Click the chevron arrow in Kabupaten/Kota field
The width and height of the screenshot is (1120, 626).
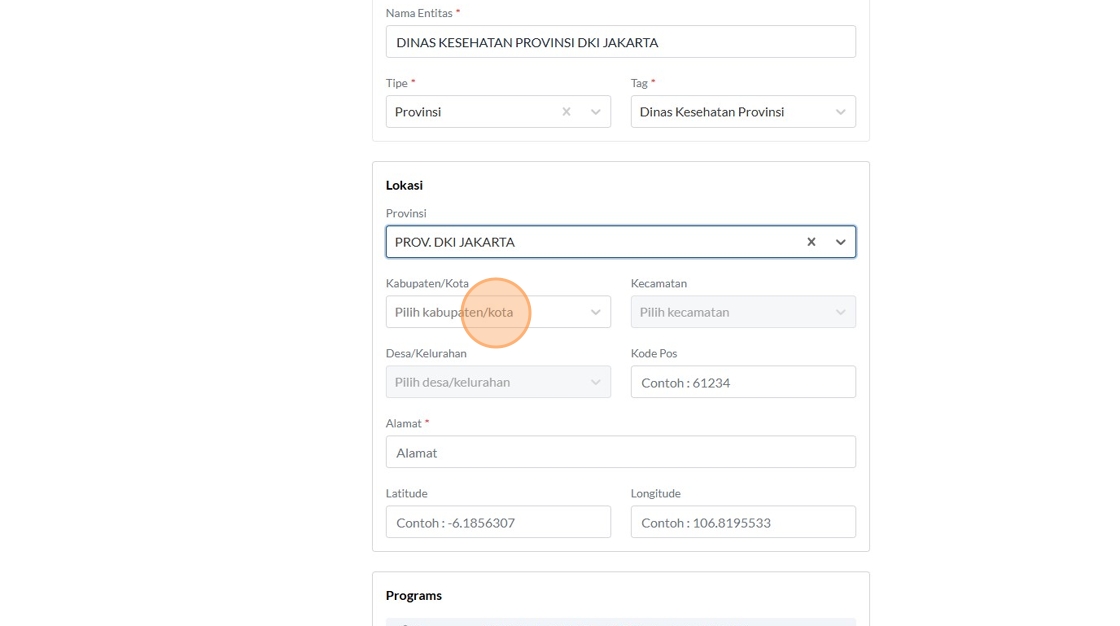tap(595, 312)
